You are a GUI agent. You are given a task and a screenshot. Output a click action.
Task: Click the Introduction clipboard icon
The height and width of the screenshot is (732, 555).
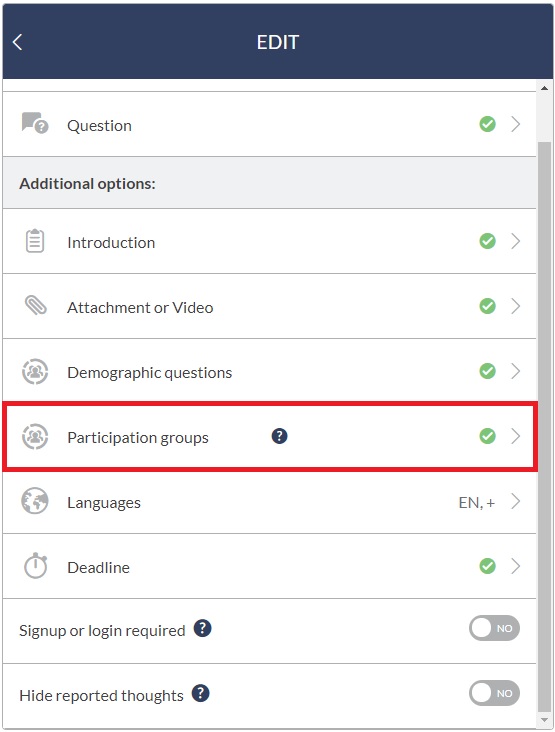click(x=35, y=241)
